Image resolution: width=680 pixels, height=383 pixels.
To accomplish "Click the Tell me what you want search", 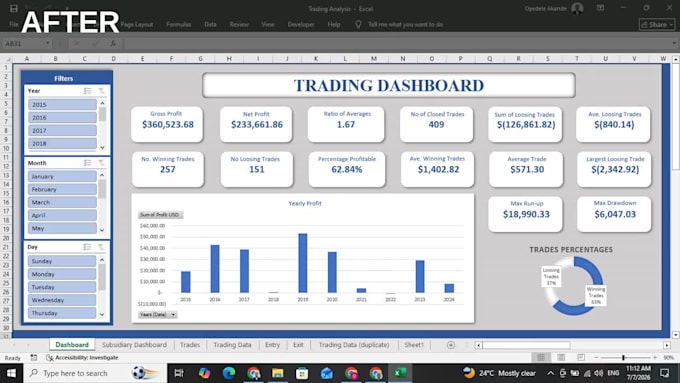I will click(x=405, y=25).
